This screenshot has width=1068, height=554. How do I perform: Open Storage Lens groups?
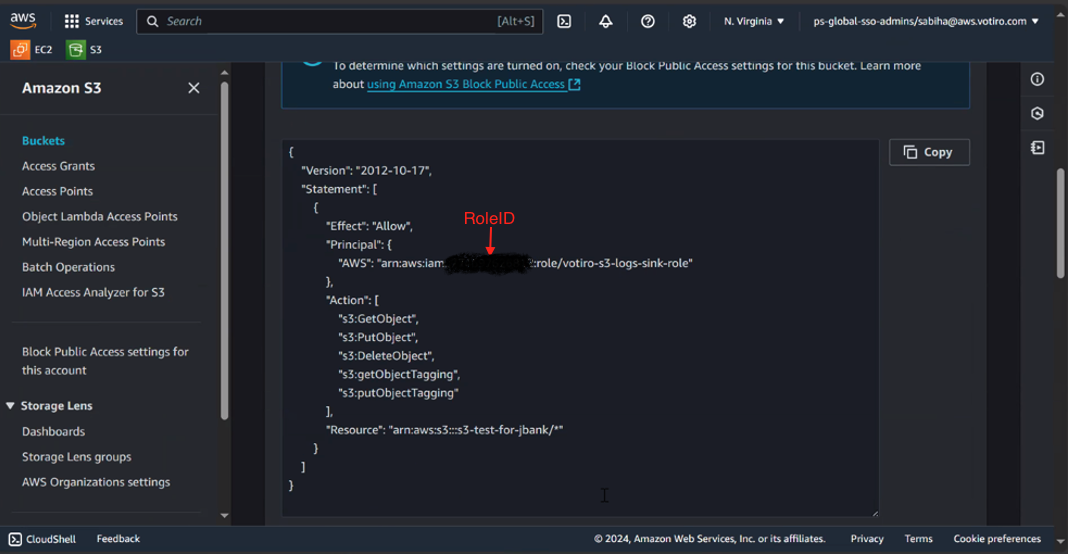tap(76, 457)
